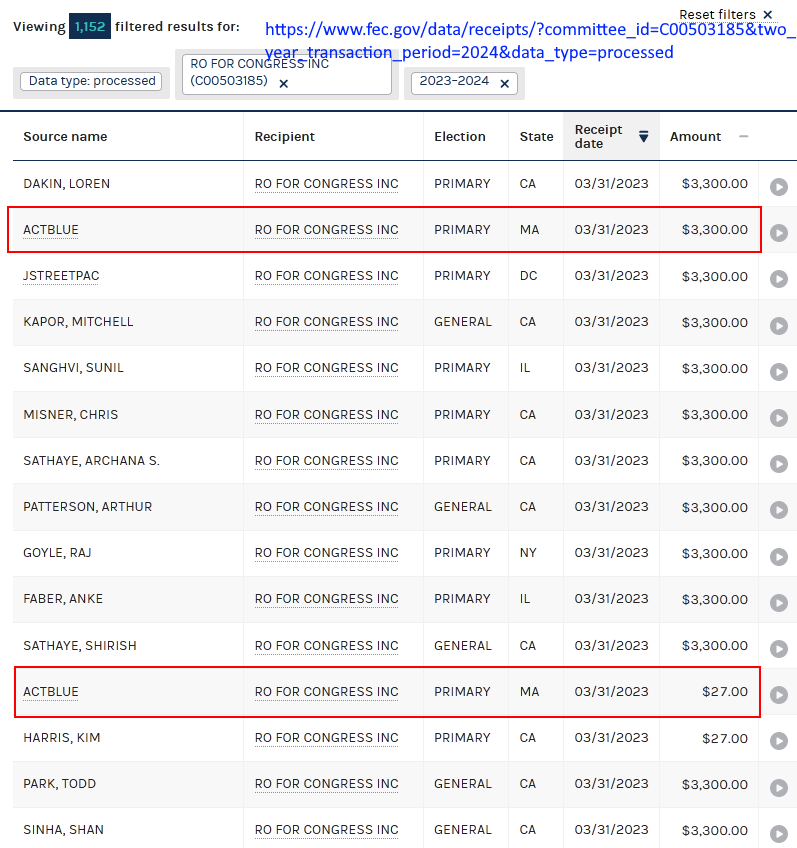This screenshot has width=797, height=848.
Task: Select the SANGHVI, SUNIL source name
Action: click(73, 368)
